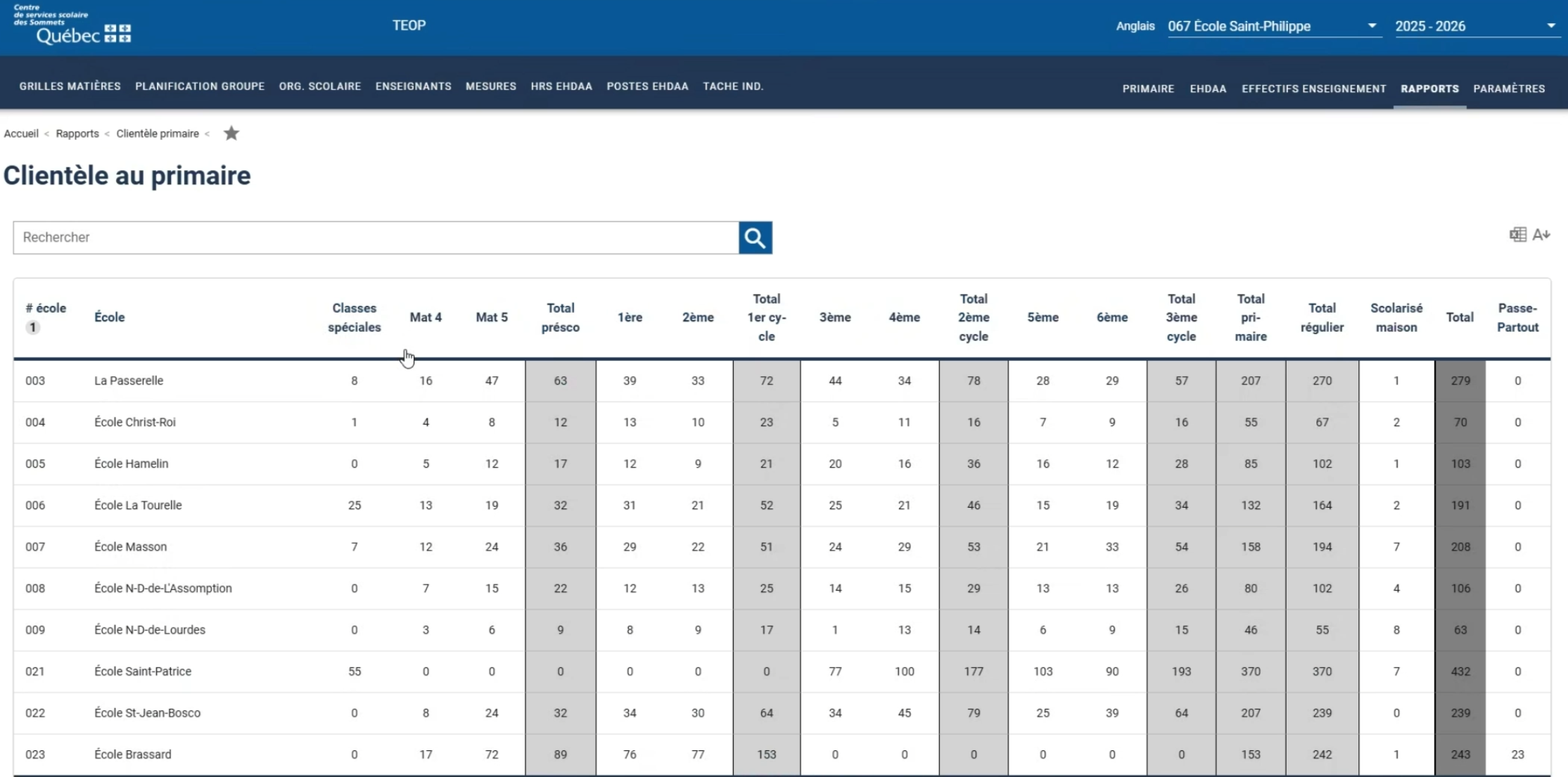Viewport: 1568px width, 777px height.
Task: Switch to the EHDAA tab
Action: coord(1208,89)
